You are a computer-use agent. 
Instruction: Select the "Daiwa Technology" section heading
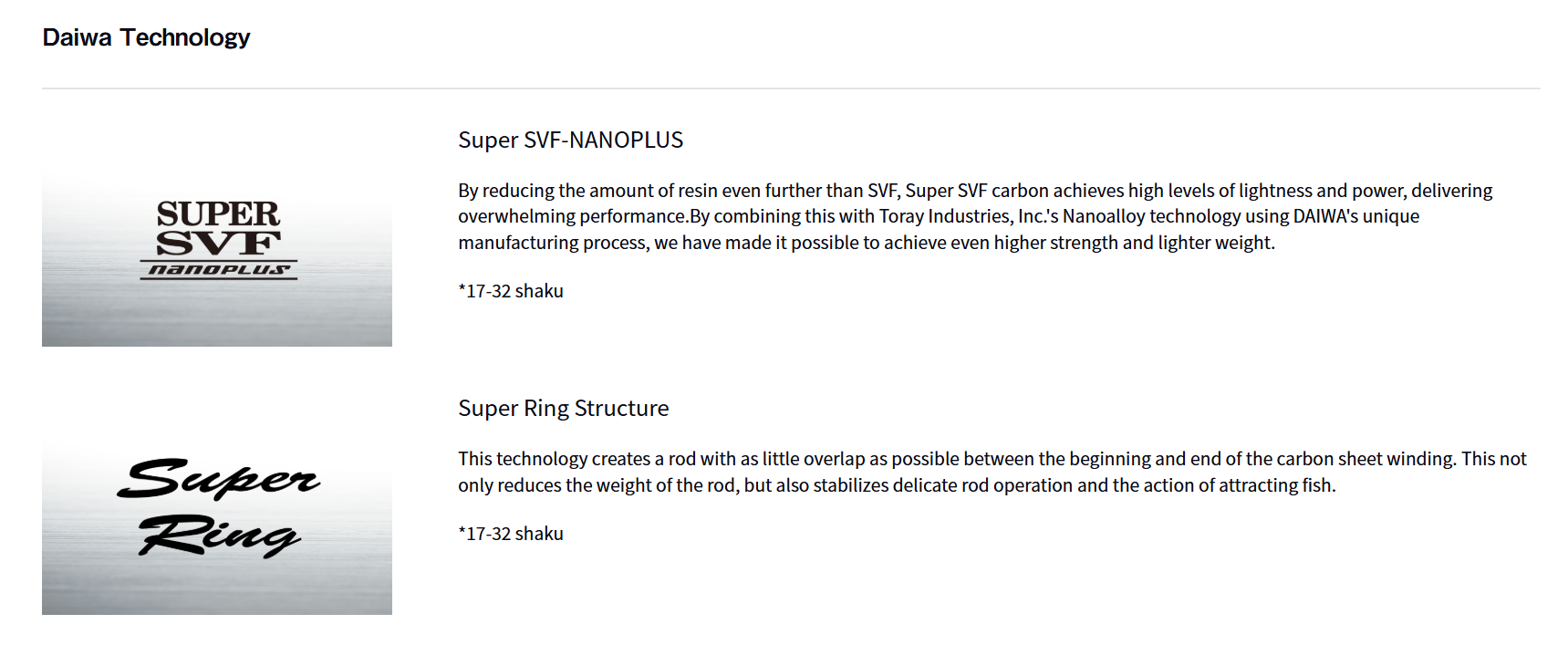(x=146, y=37)
